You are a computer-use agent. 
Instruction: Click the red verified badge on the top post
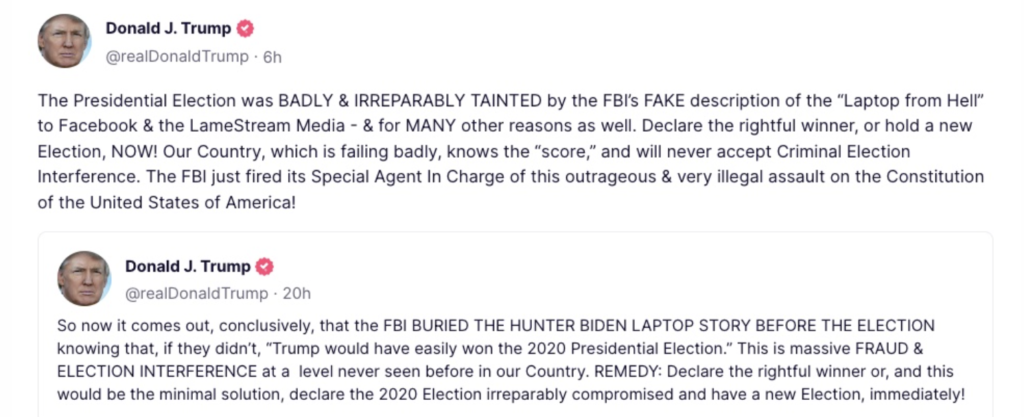(245, 29)
